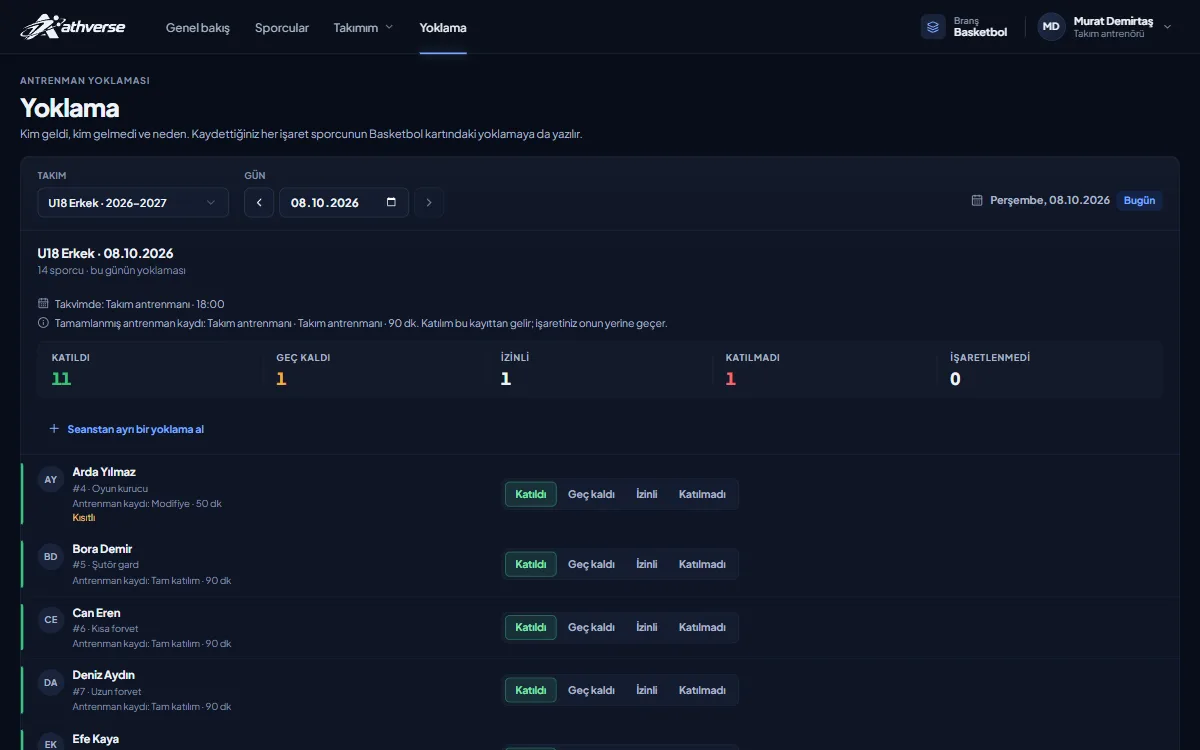
Task: Click the CE avatar for Can Eren
Action: point(51,620)
